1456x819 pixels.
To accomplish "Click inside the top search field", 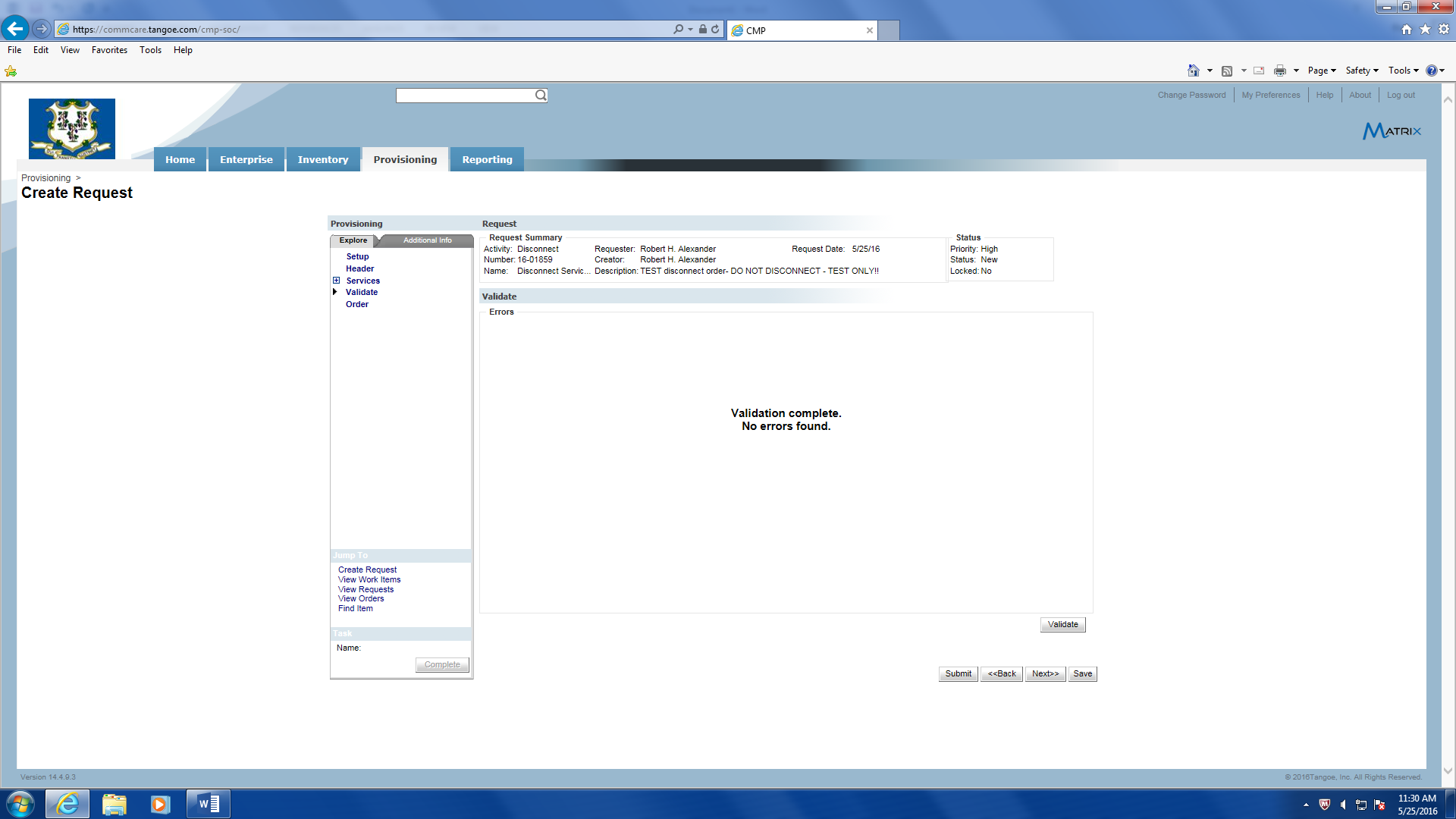I will [x=464, y=96].
